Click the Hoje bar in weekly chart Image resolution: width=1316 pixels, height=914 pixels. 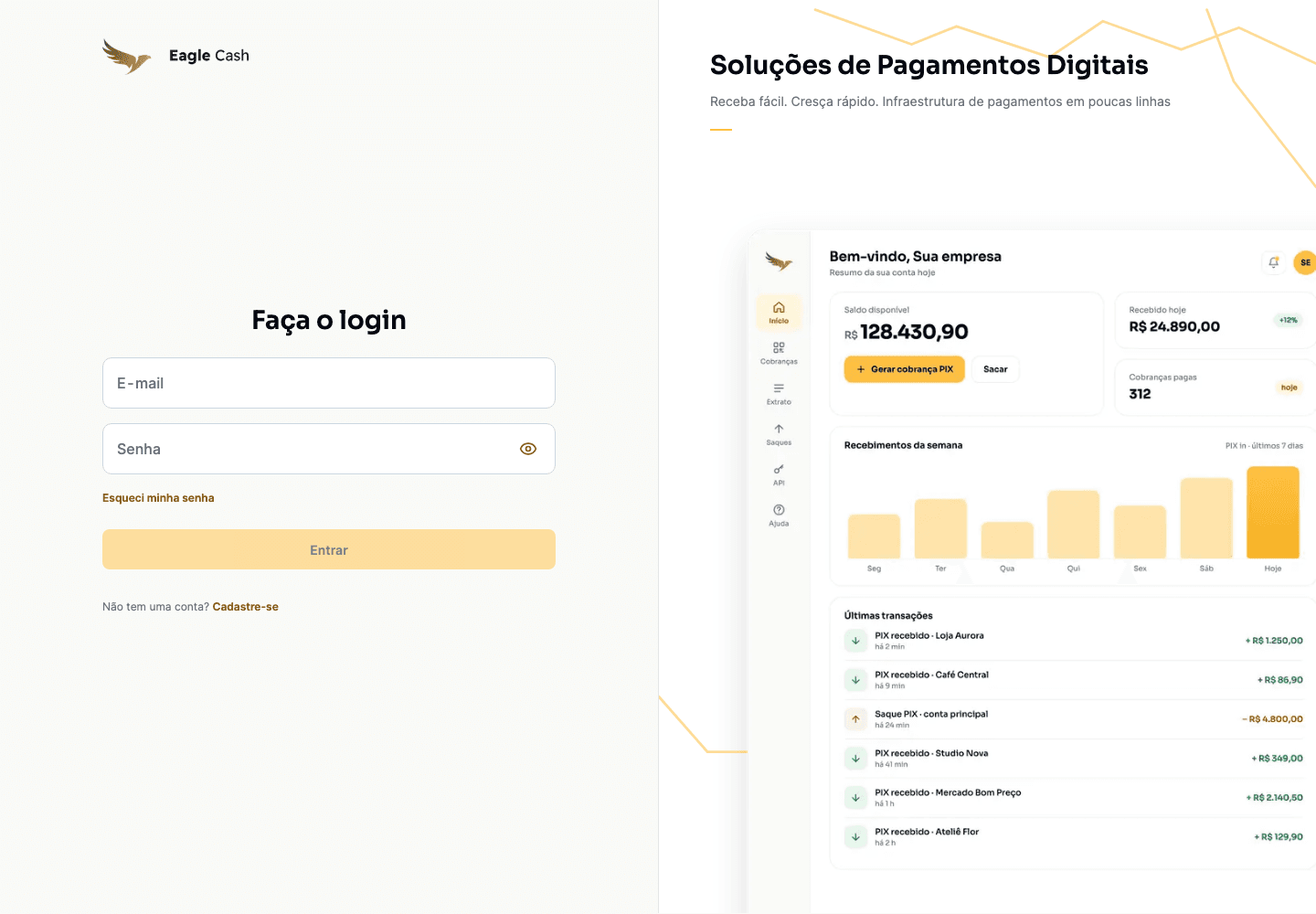pos(1273,513)
